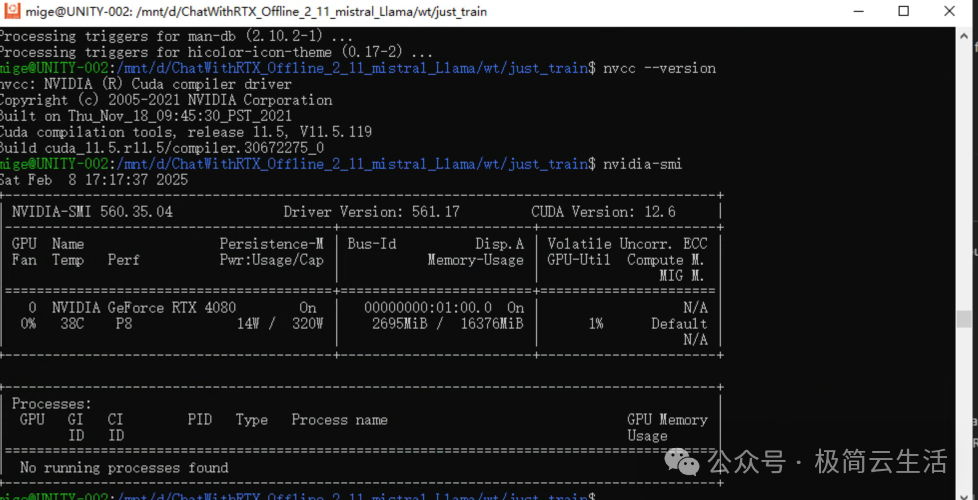Click 'nvcc: NVIDIA (R) Cuda compiler driver' line
978x500 pixels.
146,84
